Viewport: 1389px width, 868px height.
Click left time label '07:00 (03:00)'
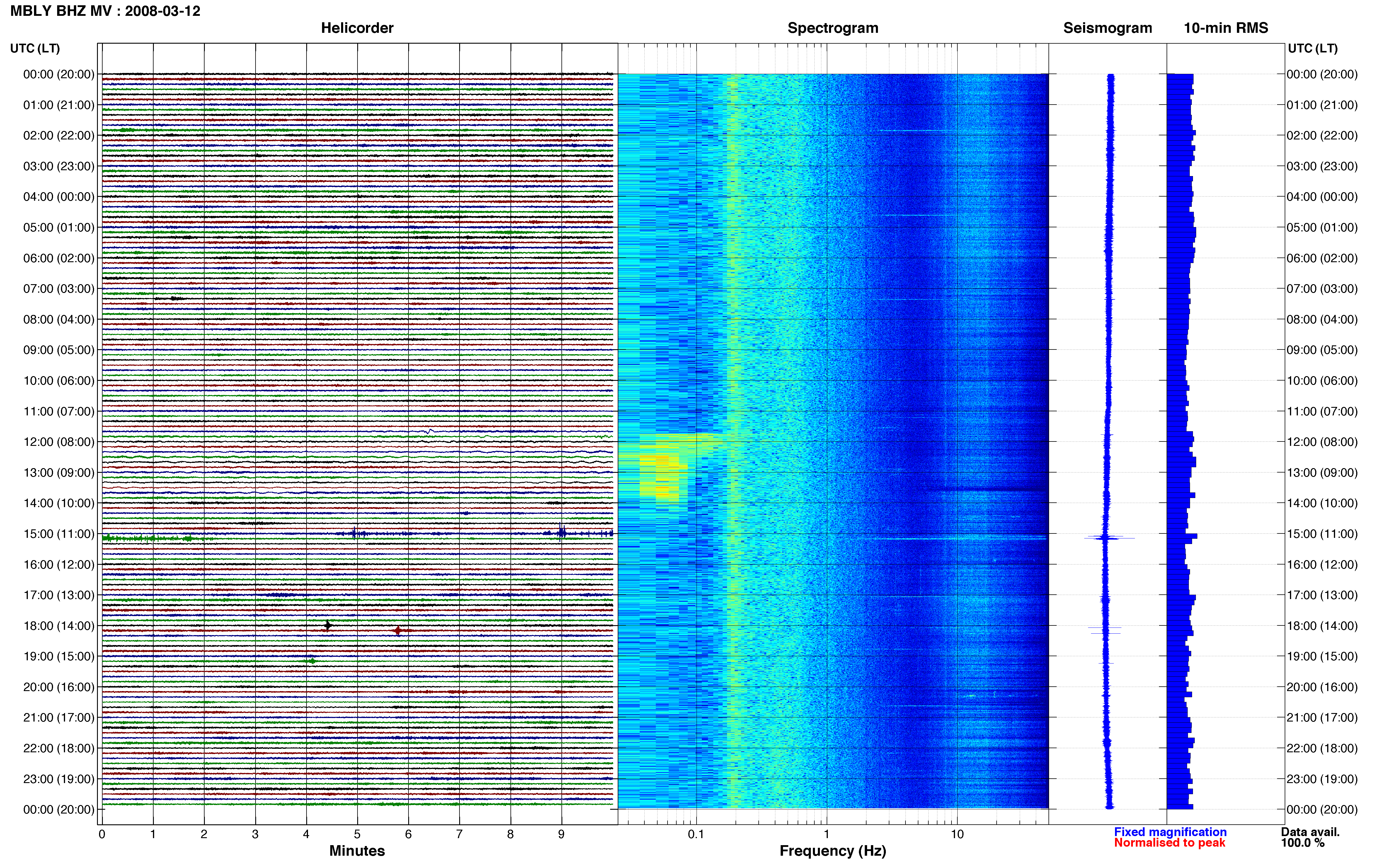(x=59, y=289)
